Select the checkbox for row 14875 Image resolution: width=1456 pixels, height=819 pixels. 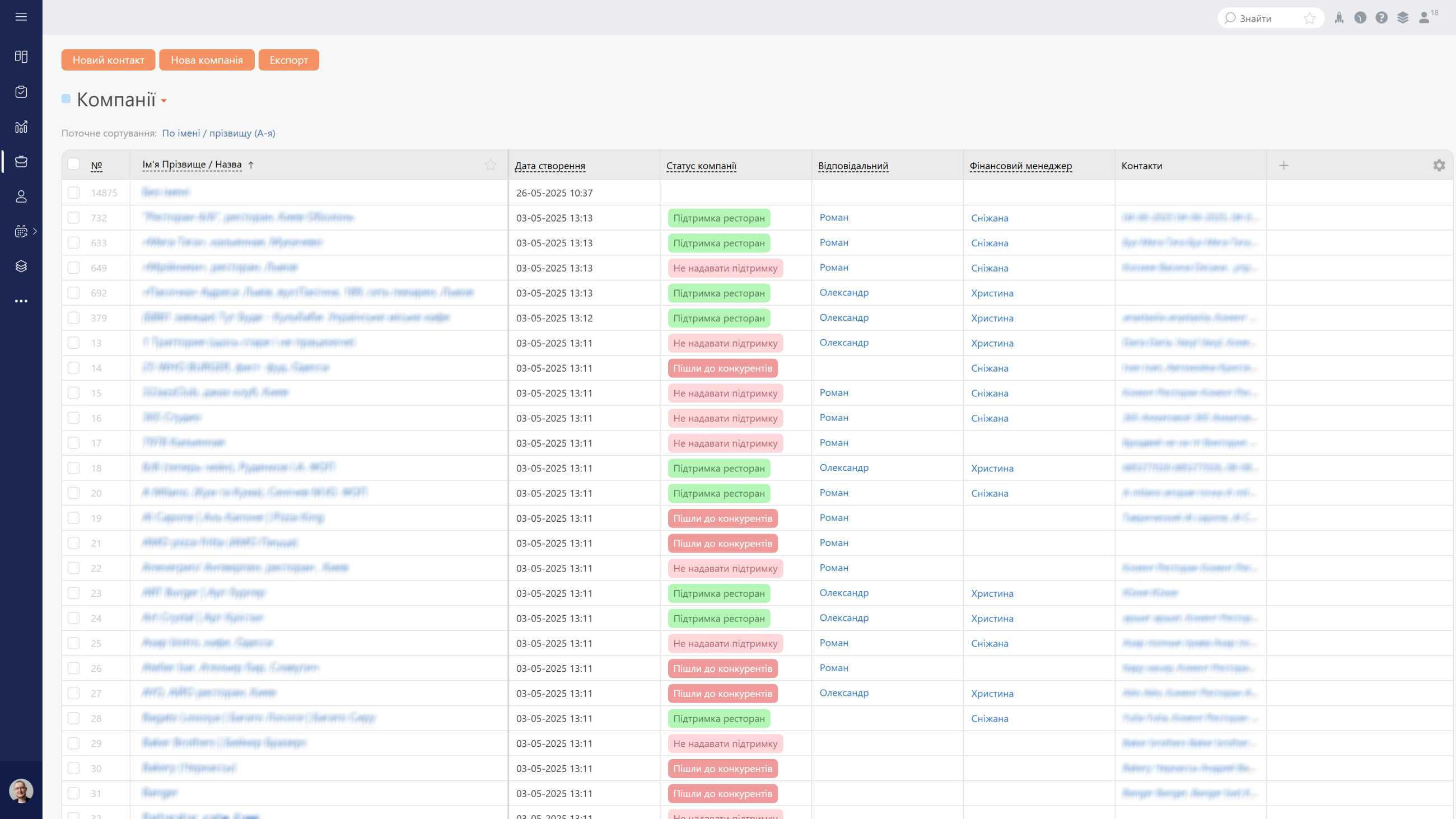coord(73,193)
